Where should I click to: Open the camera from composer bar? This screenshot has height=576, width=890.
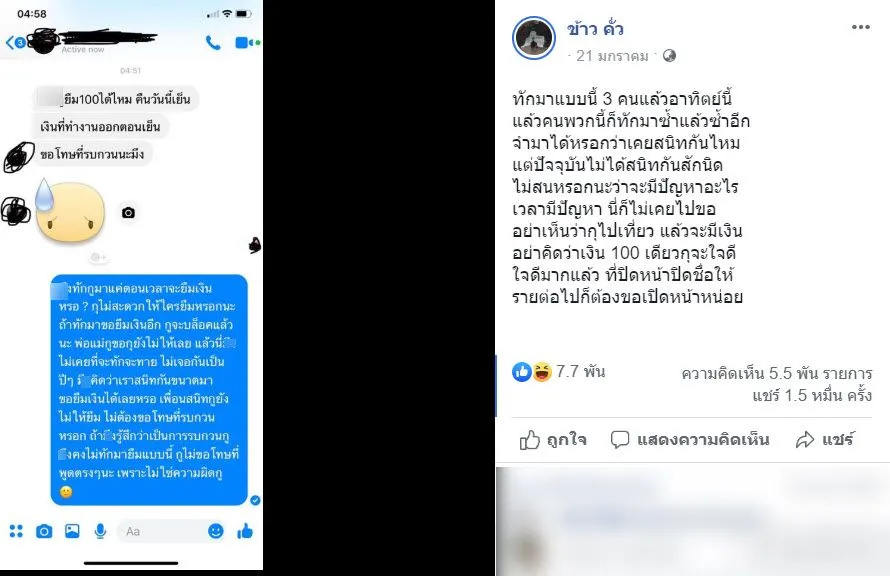[44, 531]
